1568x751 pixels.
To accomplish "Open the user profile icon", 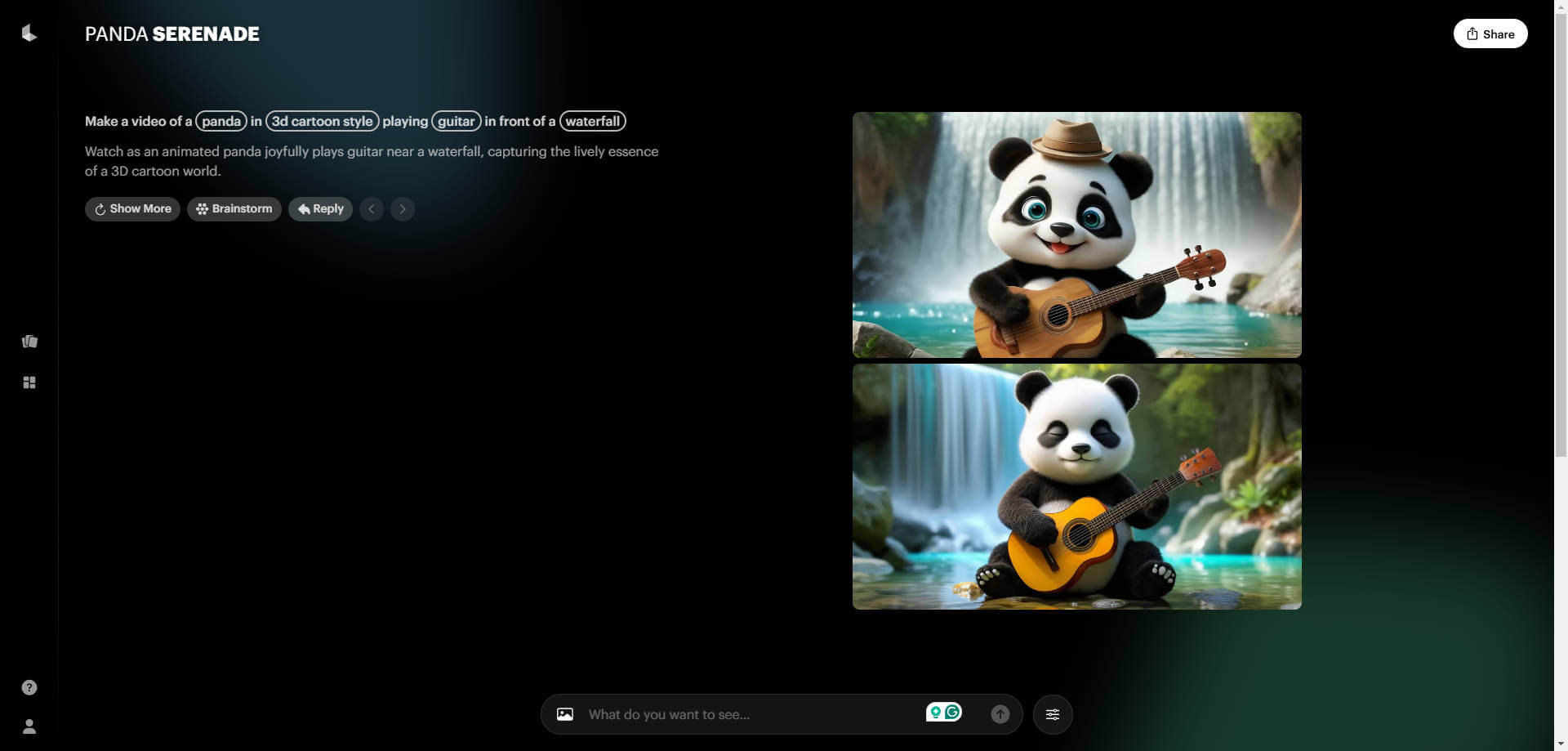I will click(29, 726).
